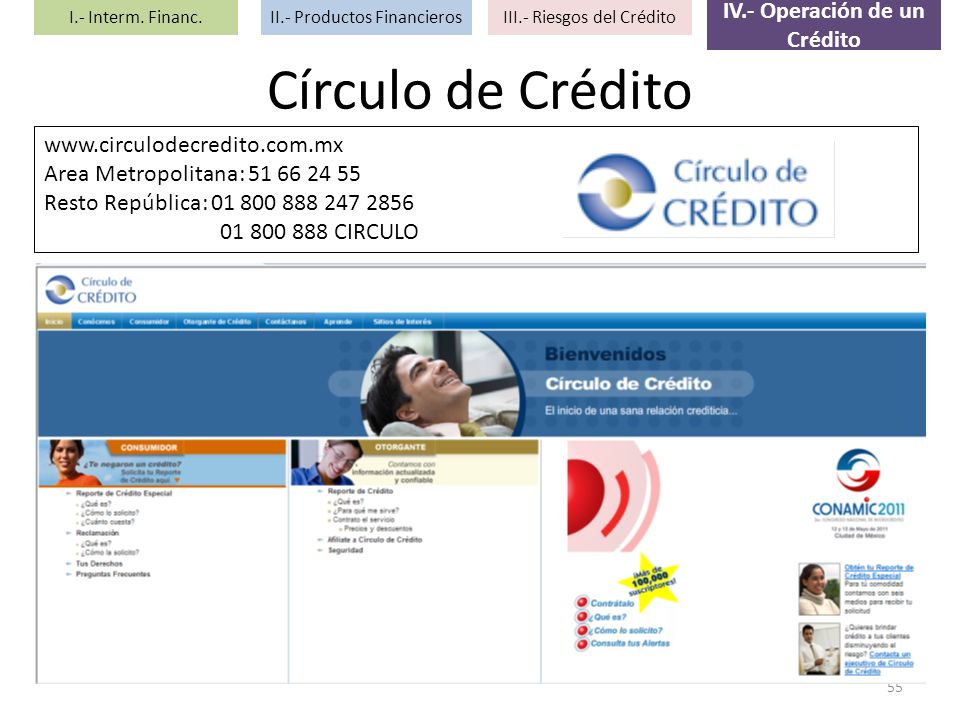Select the 'II.- Productos Financieros' section tab

click(x=366, y=17)
